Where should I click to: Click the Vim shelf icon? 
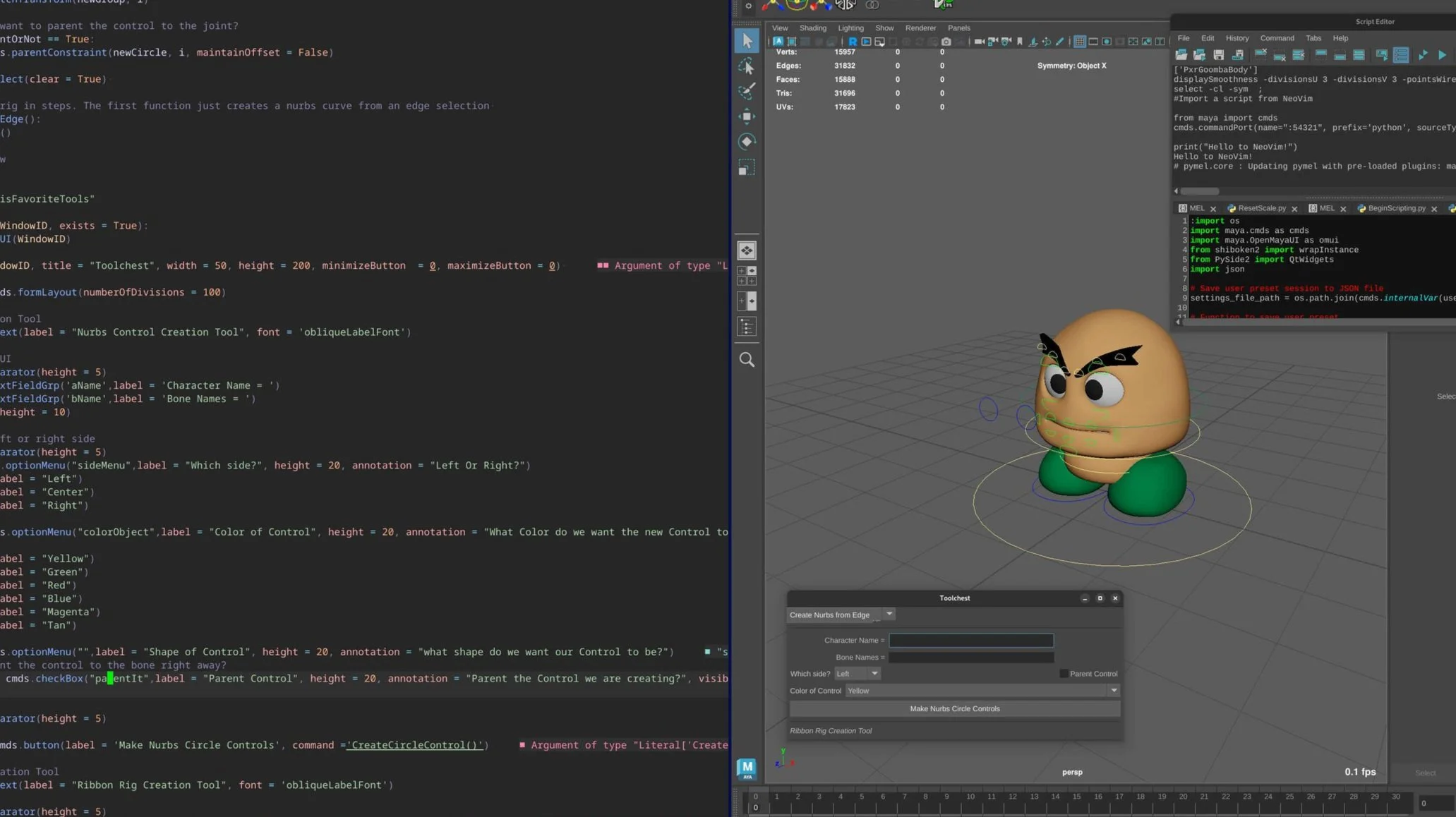click(942, 4)
